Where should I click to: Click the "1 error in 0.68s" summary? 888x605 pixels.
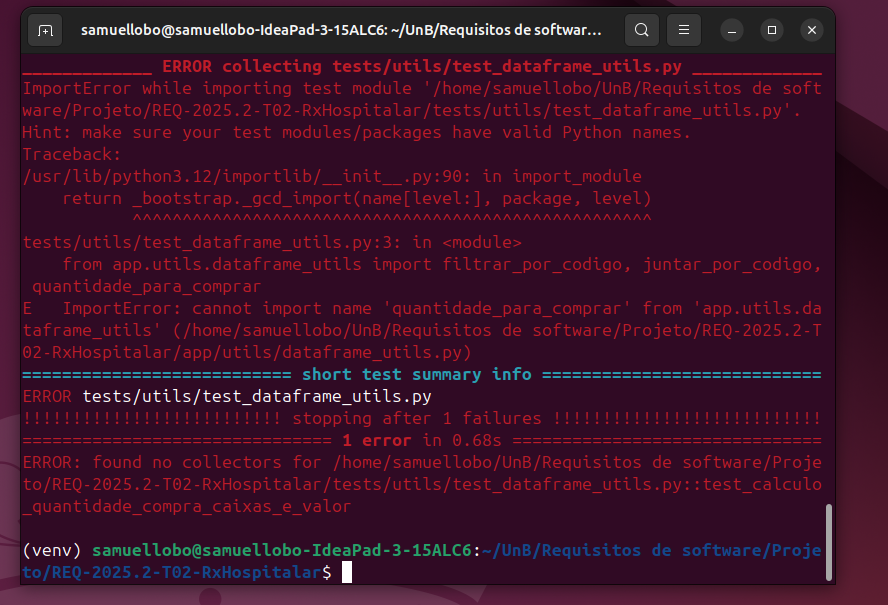coord(420,440)
